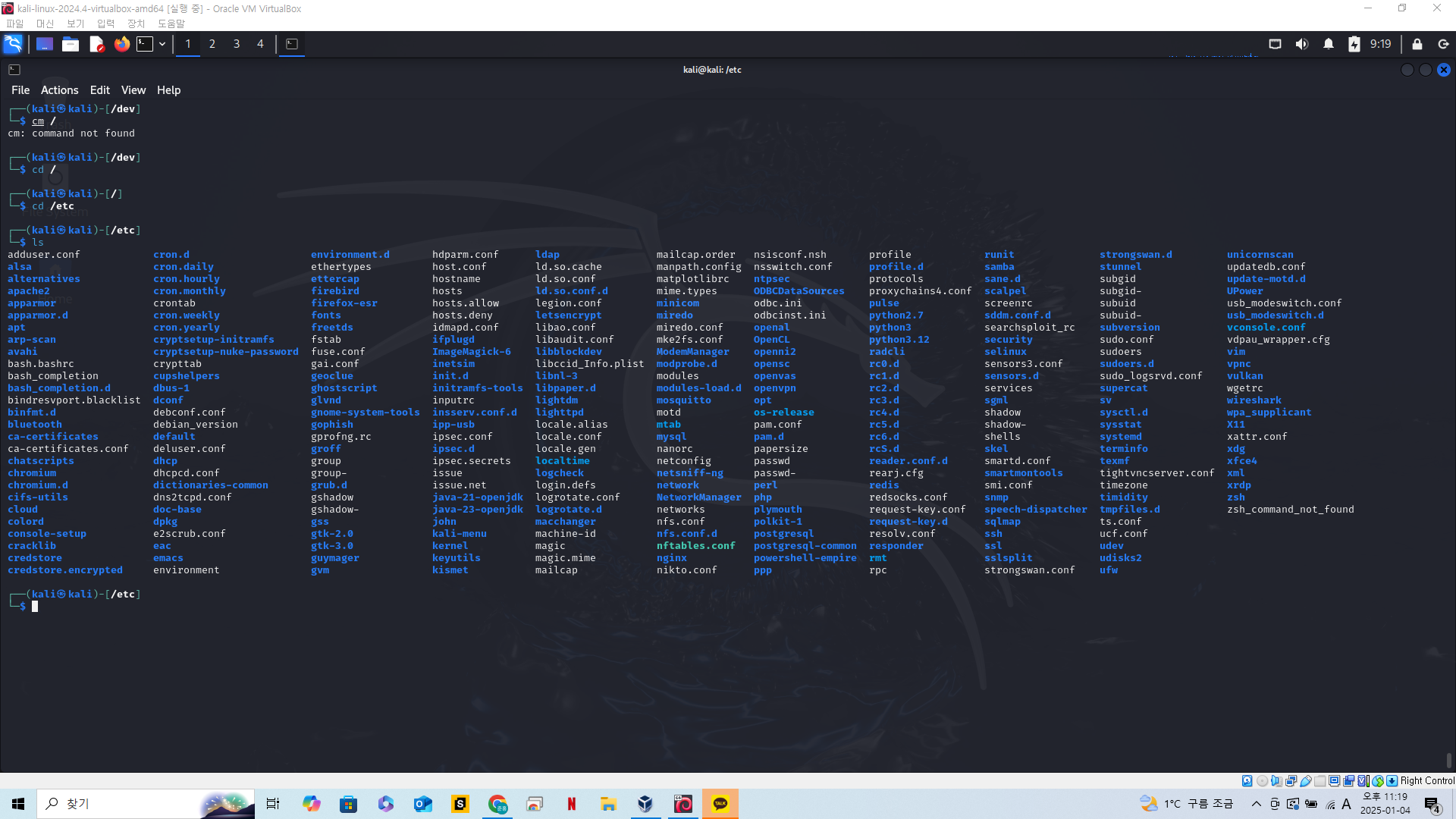Click the lock screen icon
1456x819 pixels.
1417,44
